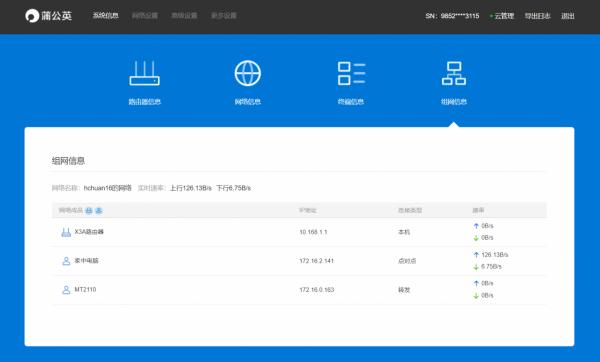Click the IP地址 column header
600x362 pixels.
click(x=308, y=210)
